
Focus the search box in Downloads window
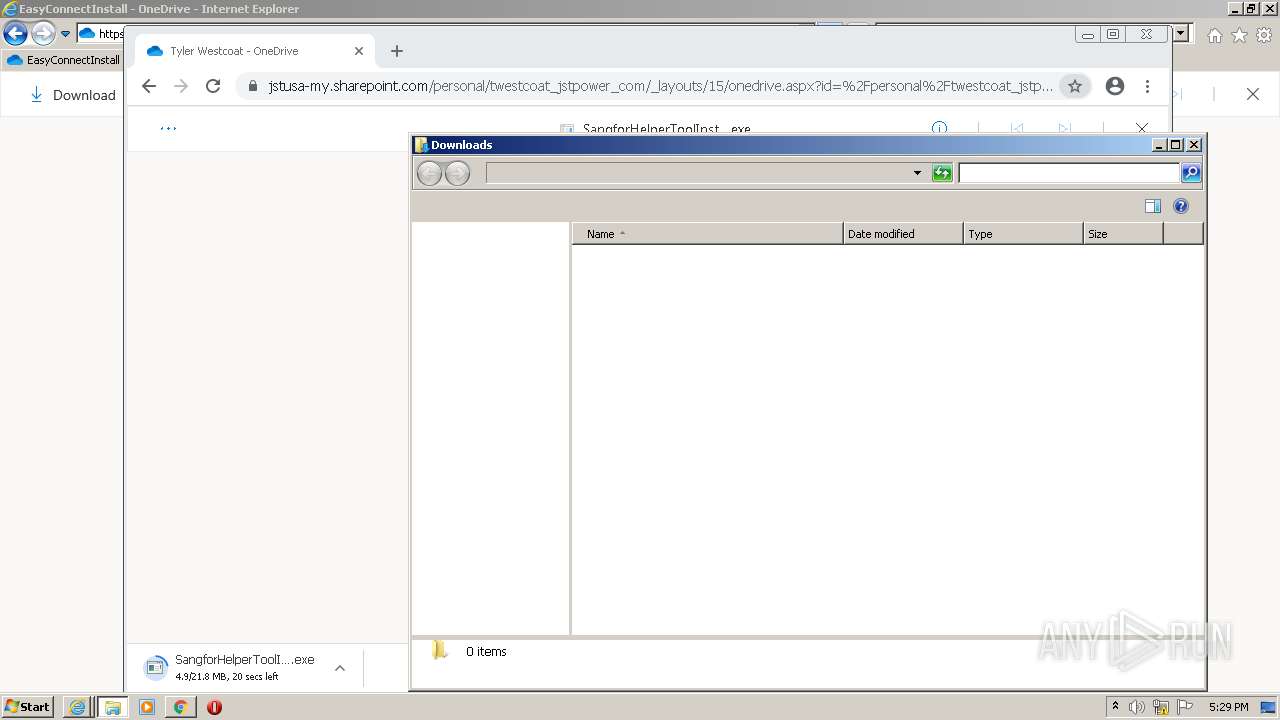coord(1069,173)
